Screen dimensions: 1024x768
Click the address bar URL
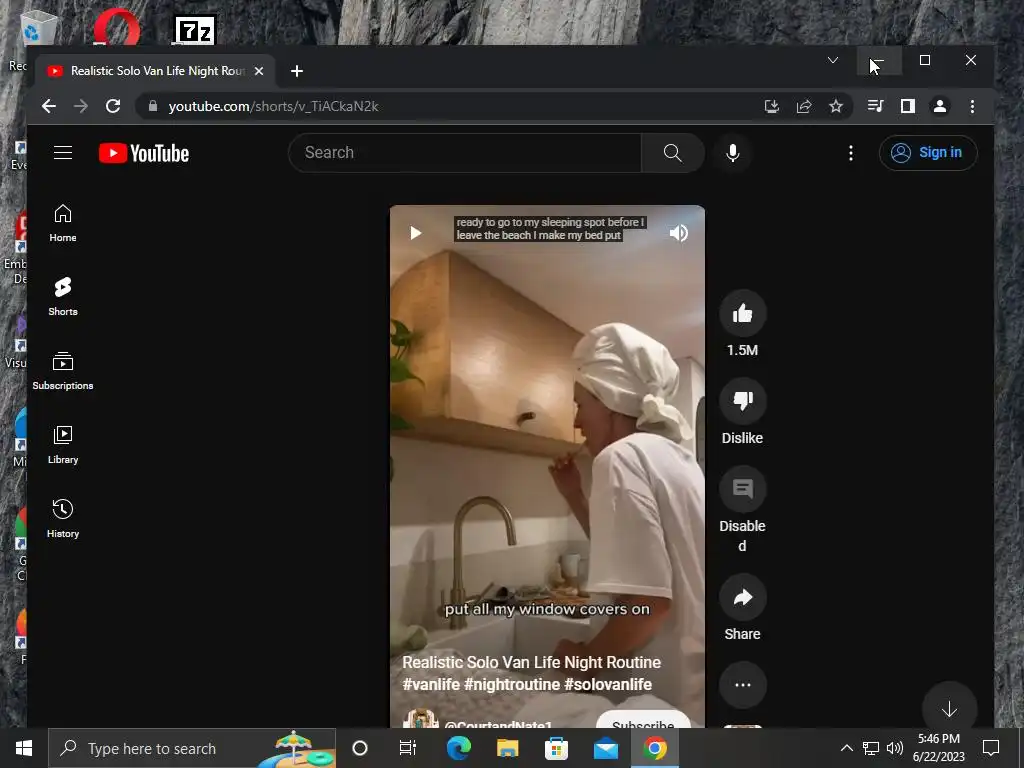[273, 106]
